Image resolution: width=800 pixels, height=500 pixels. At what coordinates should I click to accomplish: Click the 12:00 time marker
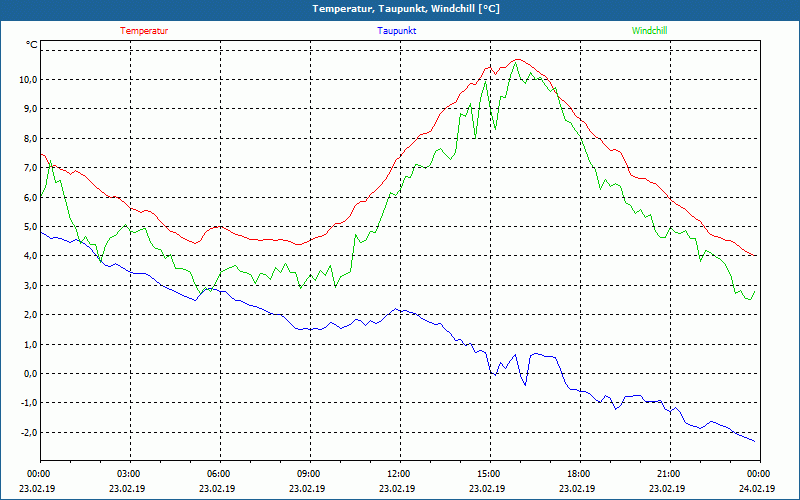pos(399,474)
